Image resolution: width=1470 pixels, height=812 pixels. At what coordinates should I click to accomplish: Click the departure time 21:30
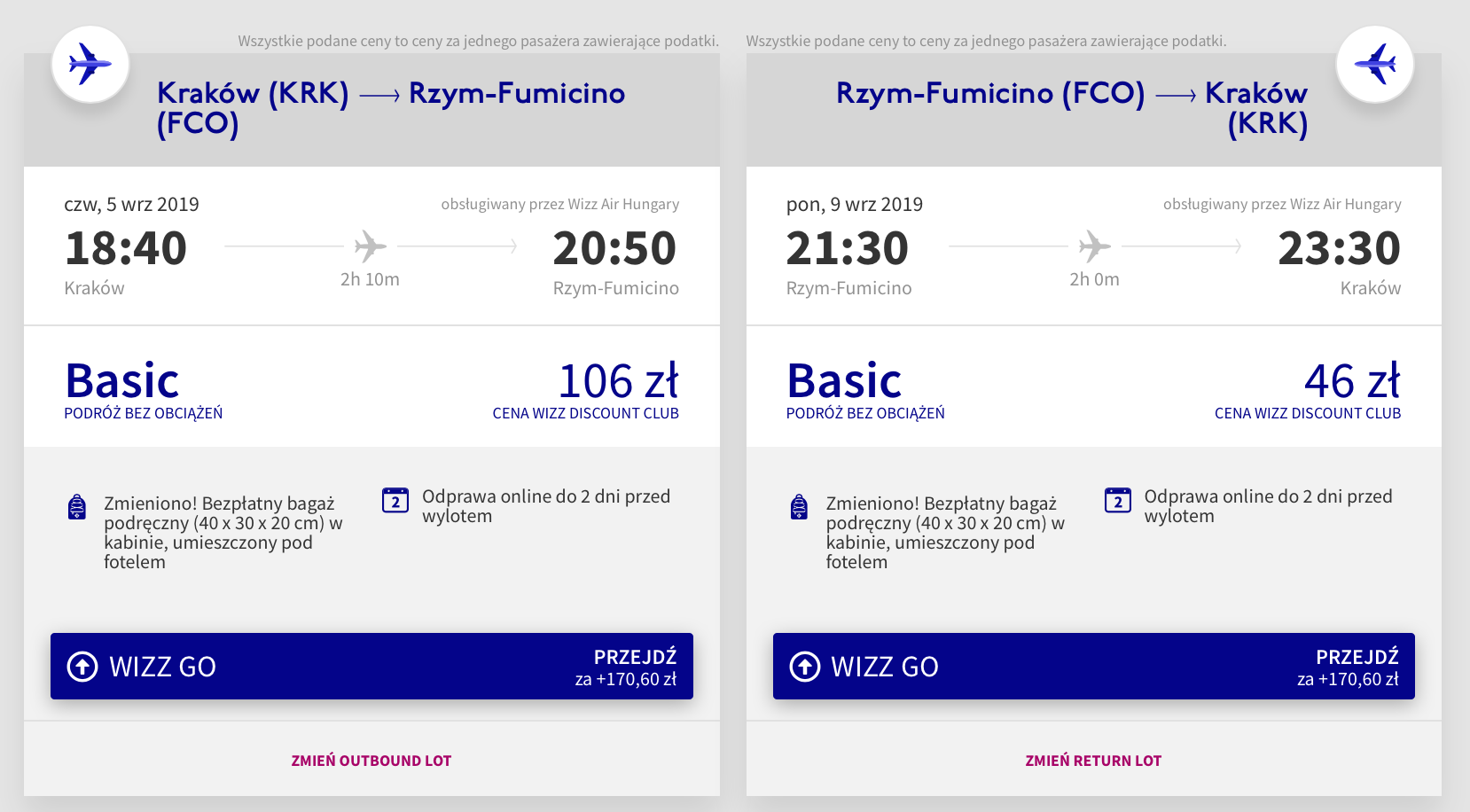point(848,248)
